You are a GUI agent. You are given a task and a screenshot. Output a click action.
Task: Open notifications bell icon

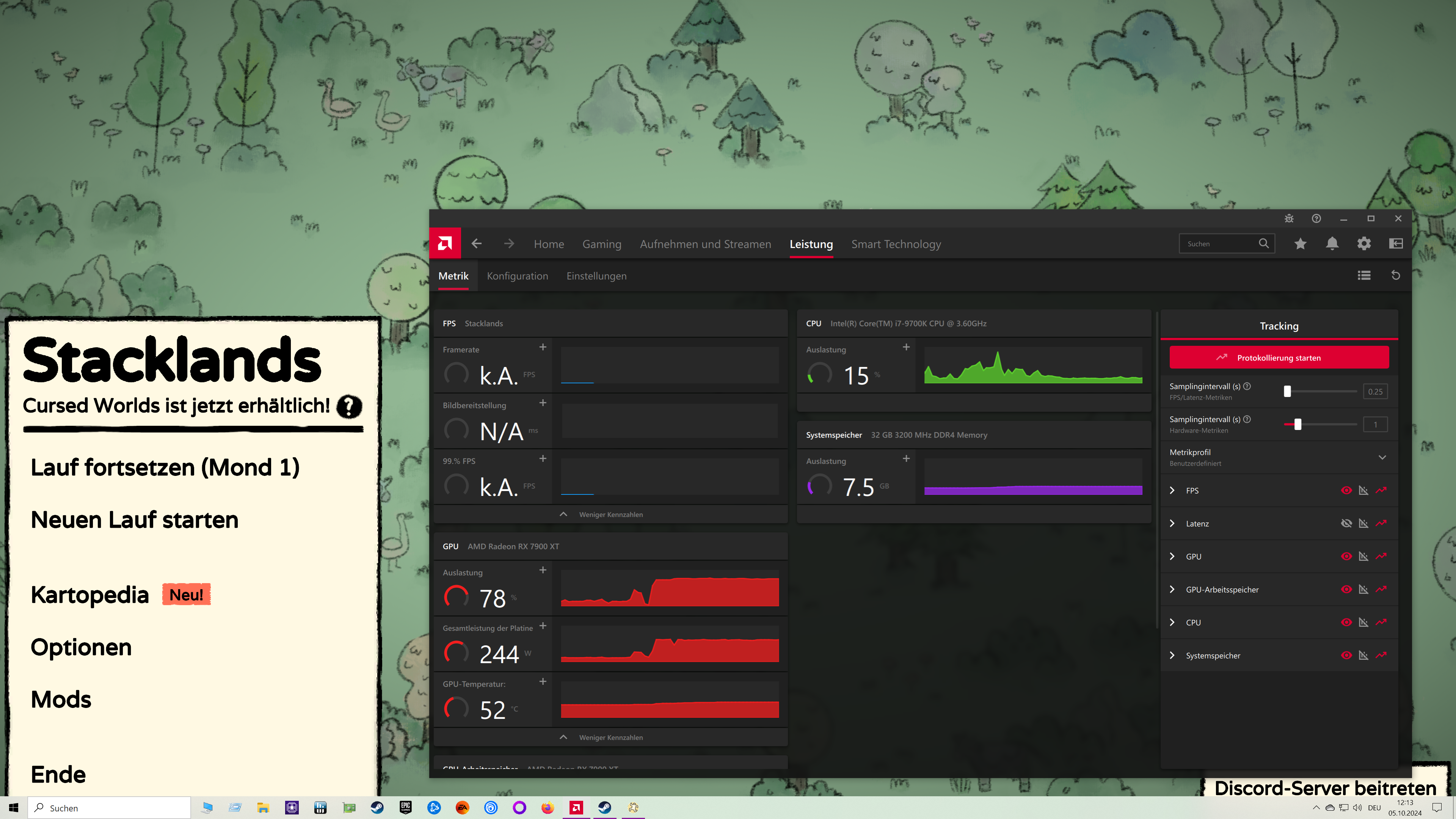point(1332,243)
